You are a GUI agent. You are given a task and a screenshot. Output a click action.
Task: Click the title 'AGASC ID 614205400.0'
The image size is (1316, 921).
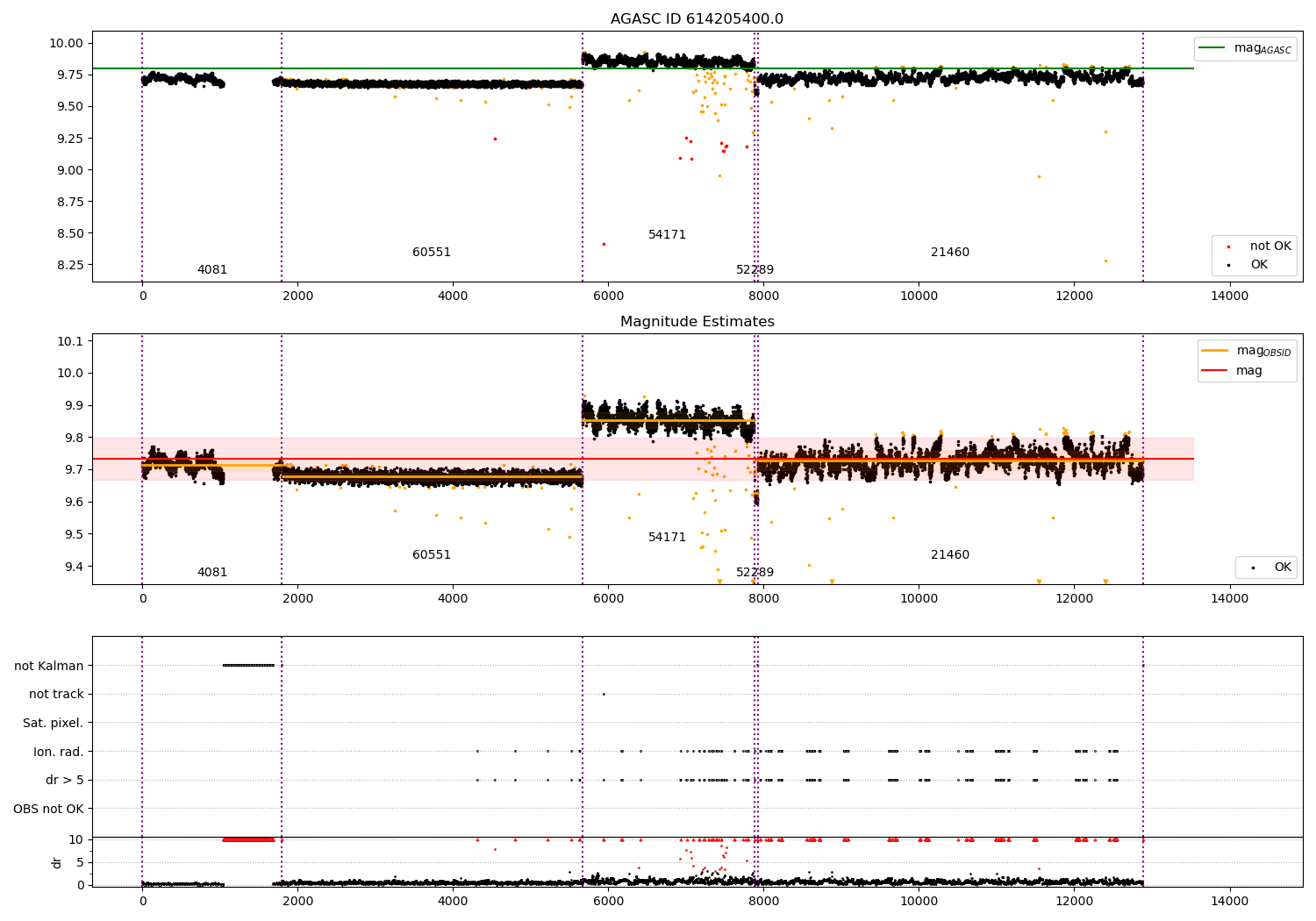click(x=697, y=18)
